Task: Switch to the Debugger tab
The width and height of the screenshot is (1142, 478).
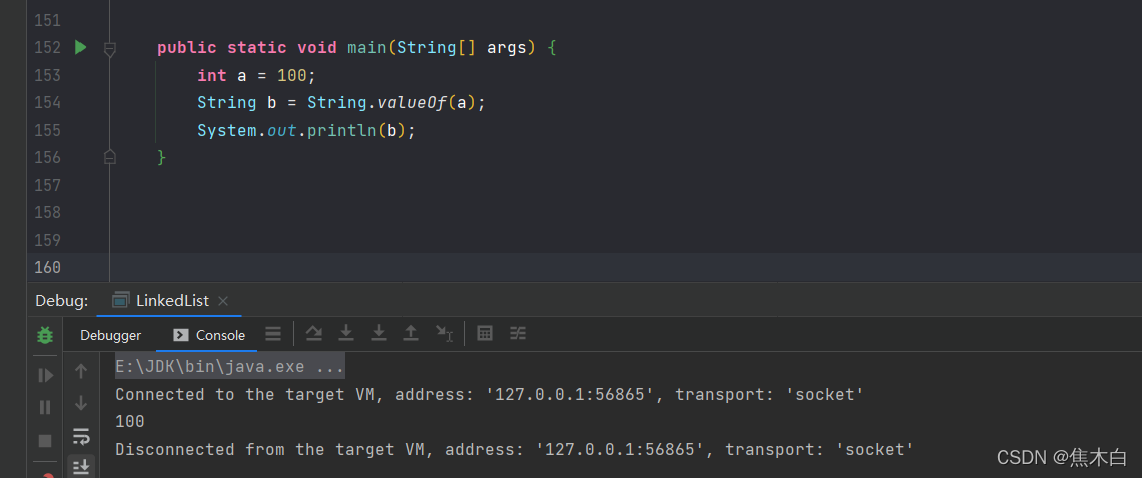Action: pyautogui.click(x=110, y=335)
